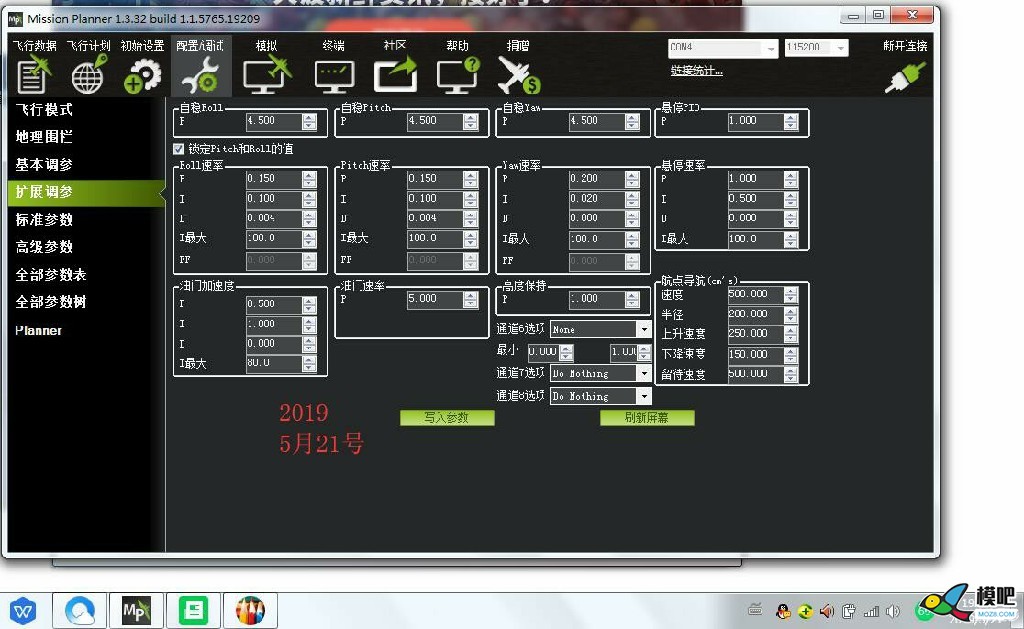Select 标准参数 in the sidebar

pos(44,219)
